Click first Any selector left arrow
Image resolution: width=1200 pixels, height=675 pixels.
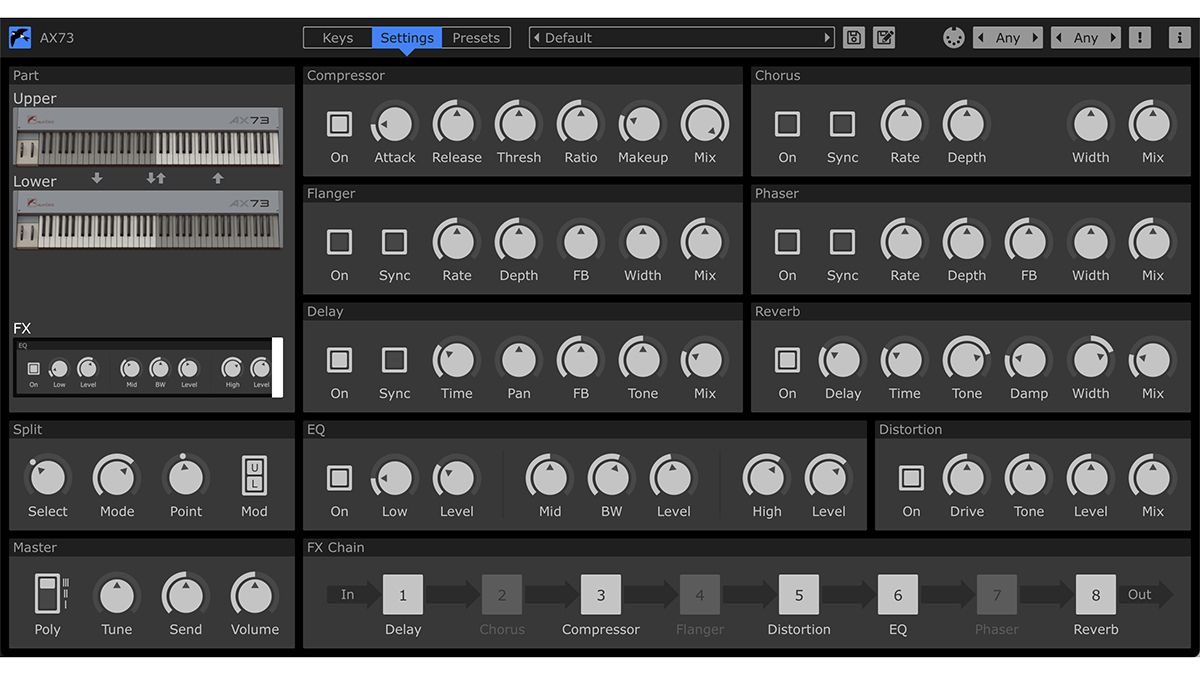point(980,38)
